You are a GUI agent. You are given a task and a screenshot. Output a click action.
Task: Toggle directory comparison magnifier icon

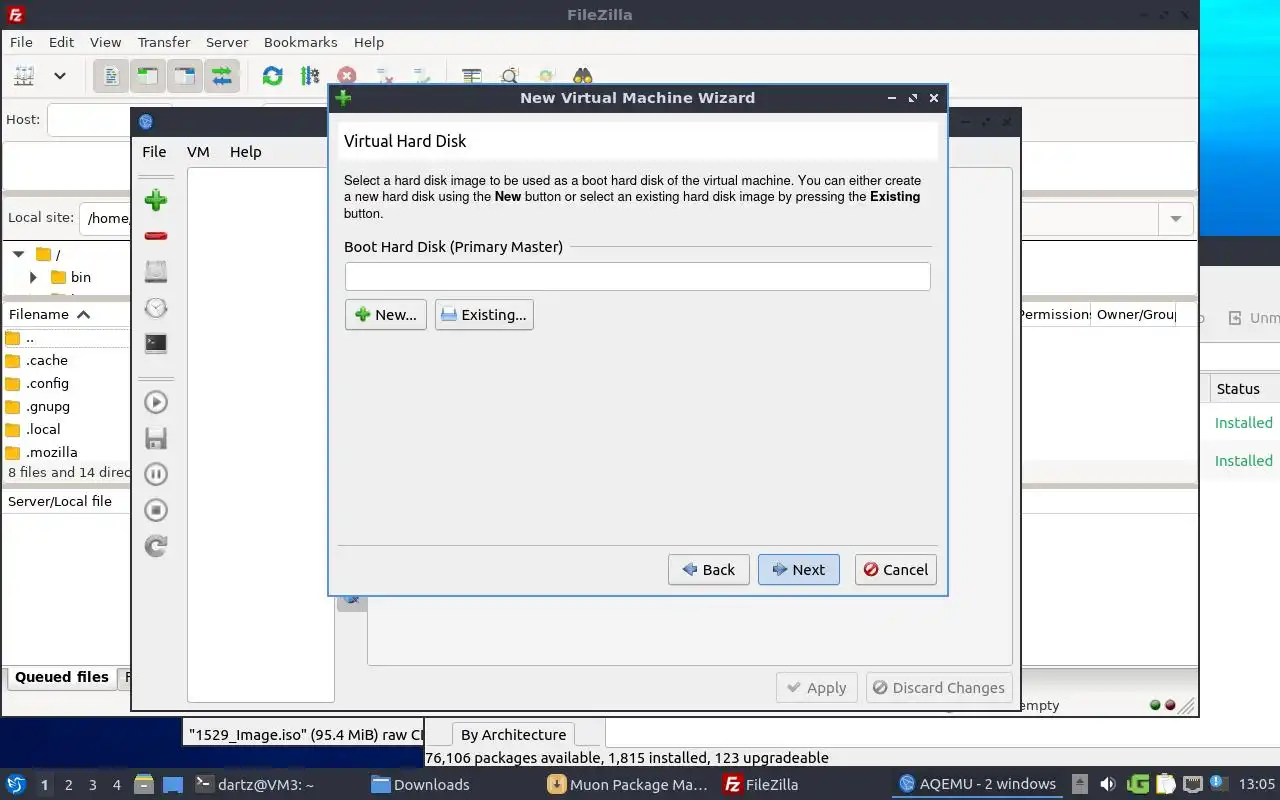[x=509, y=76]
